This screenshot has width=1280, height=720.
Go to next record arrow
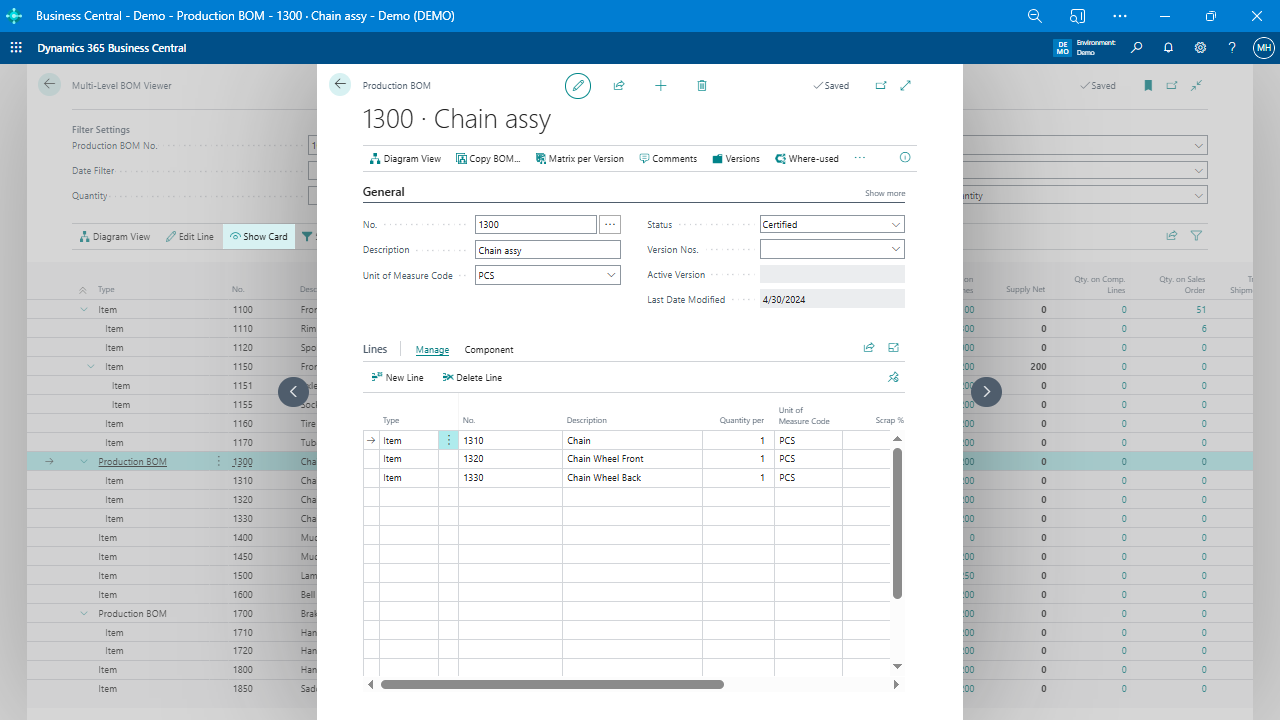point(986,392)
